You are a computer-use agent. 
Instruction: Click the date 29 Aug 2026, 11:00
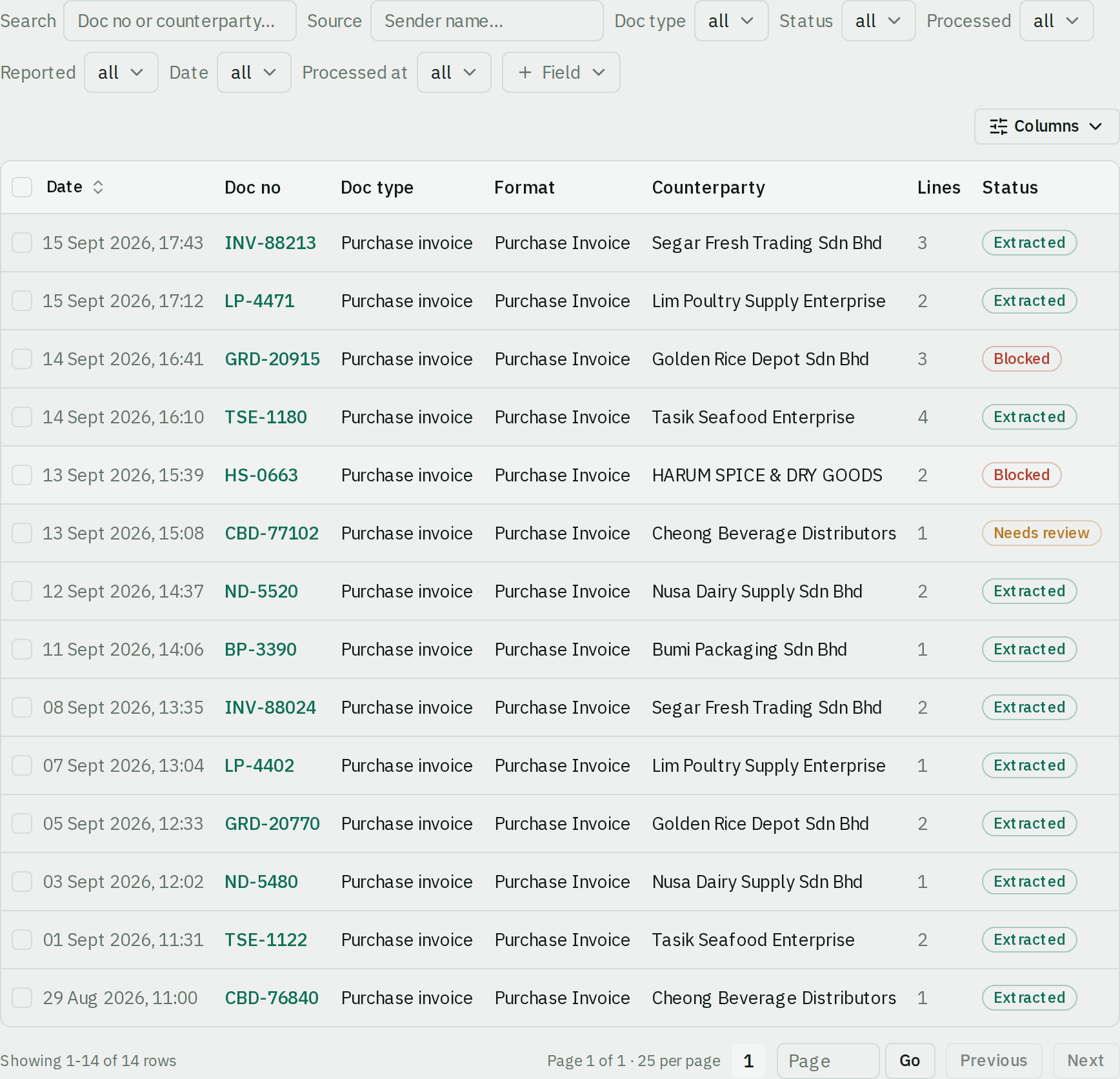pos(120,998)
